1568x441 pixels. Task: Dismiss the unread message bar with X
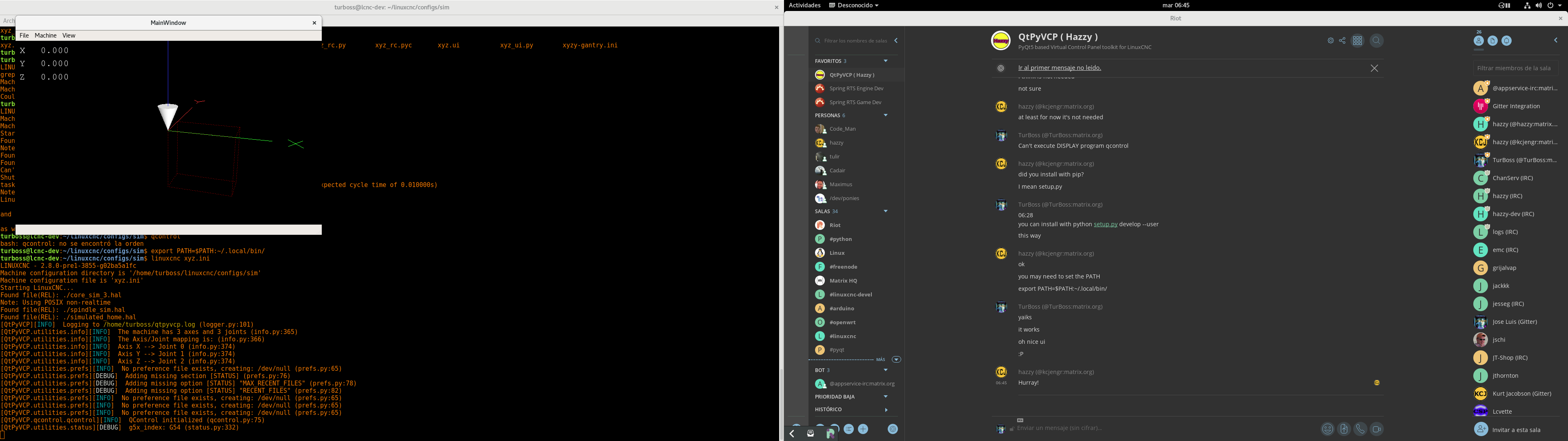[x=1374, y=68]
